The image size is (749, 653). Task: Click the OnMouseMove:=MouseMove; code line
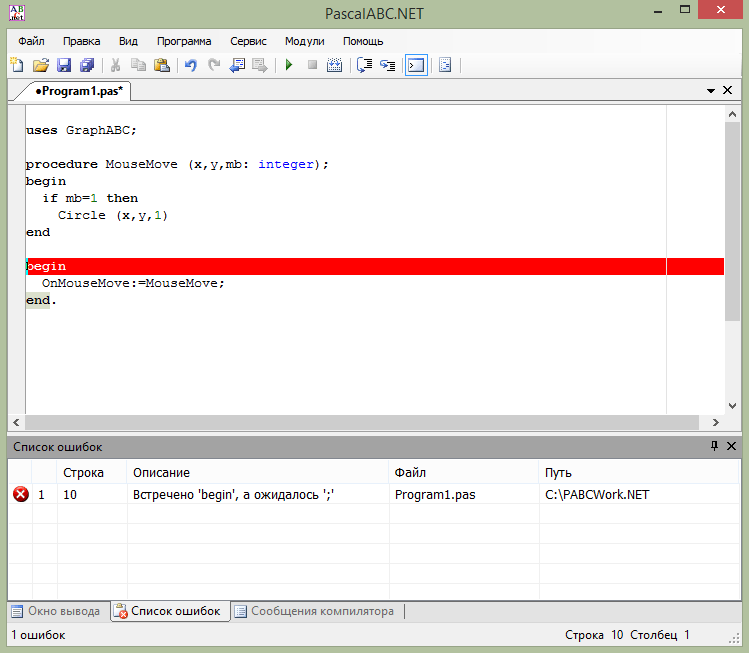(x=133, y=283)
